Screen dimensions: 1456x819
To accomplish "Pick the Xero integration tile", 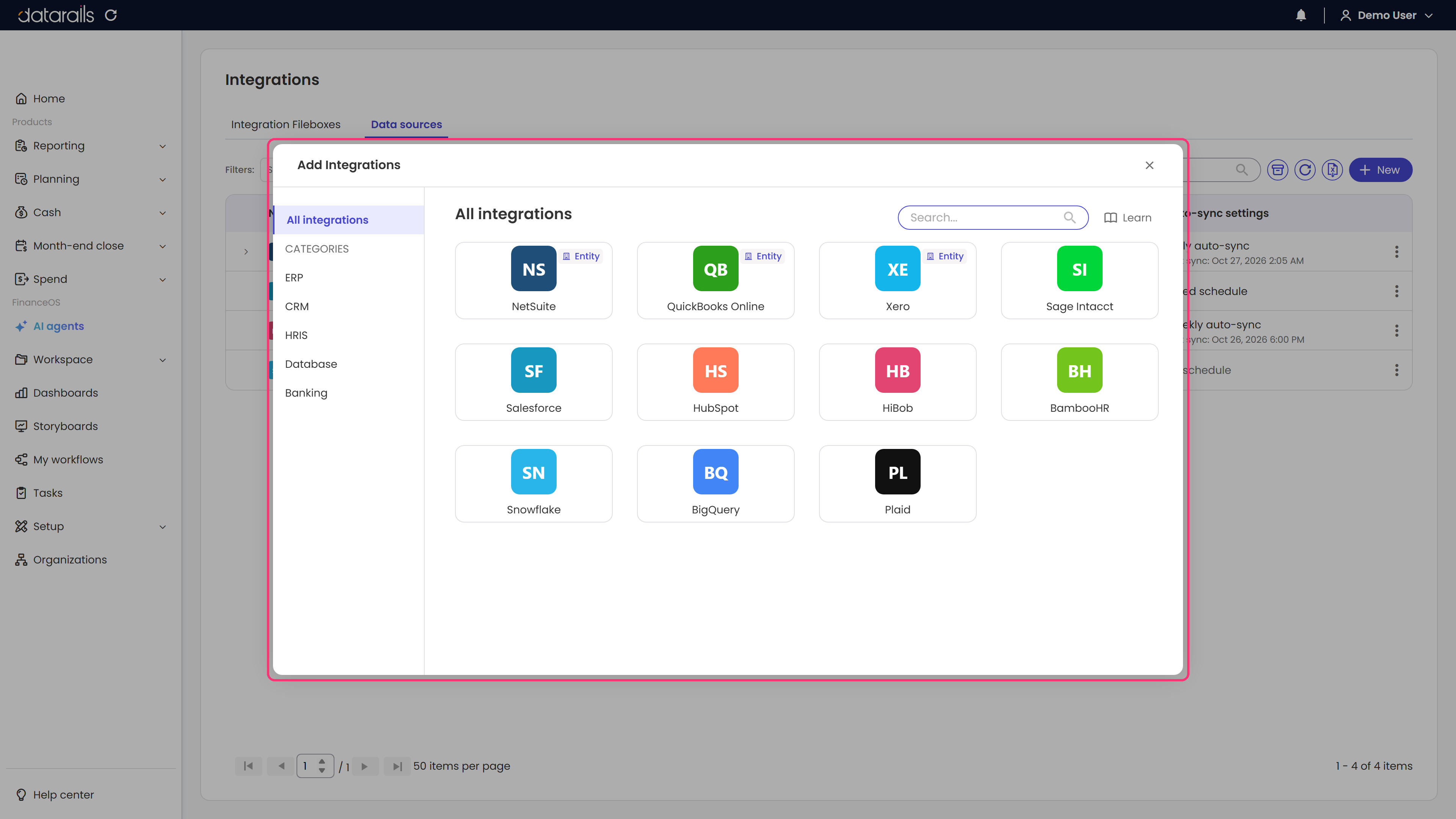I will coord(897,280).
